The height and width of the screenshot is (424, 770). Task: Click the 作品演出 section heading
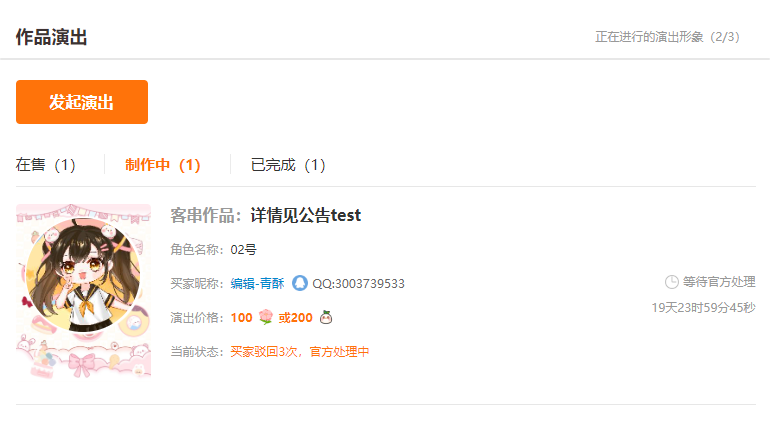(x=52, y=37)
